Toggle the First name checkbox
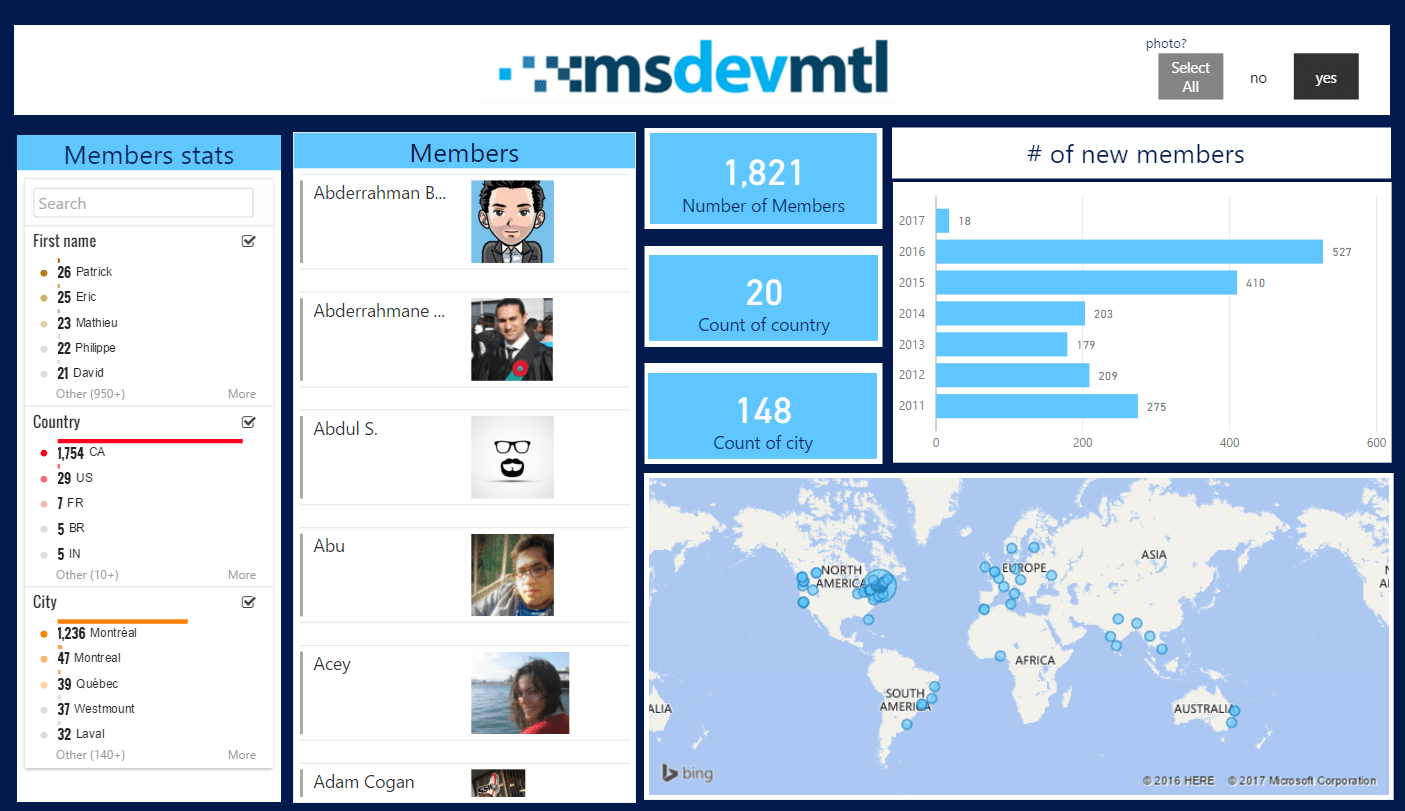The height and width of the screenshot is (811, 1405). click(248, 241)
